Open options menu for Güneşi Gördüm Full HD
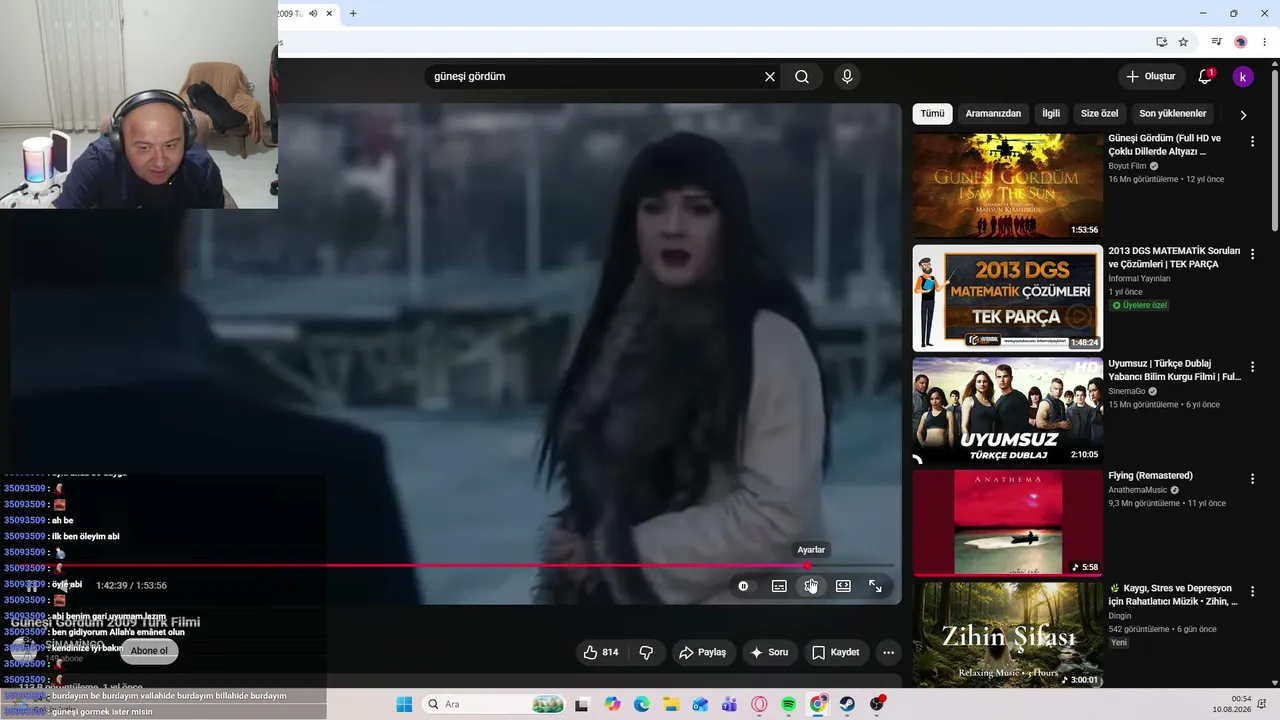This screenshot has width=1280, height=720. (1252, 142)
